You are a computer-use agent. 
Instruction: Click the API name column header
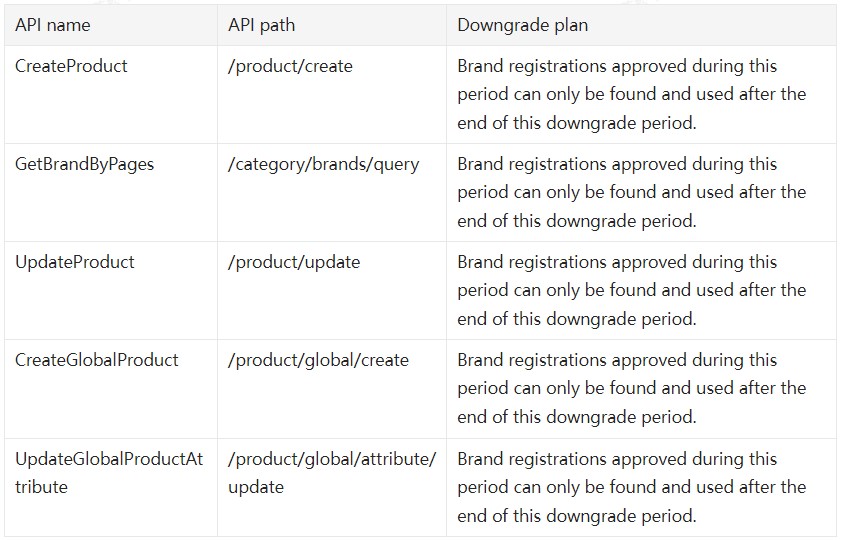(52, 25)
